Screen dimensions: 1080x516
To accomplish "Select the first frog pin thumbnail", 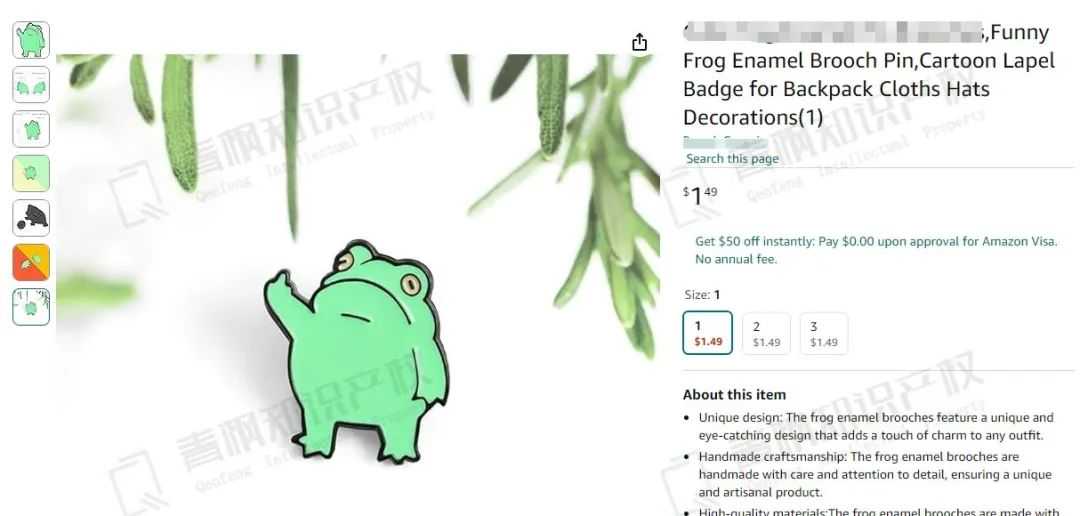I will [31, 40].
